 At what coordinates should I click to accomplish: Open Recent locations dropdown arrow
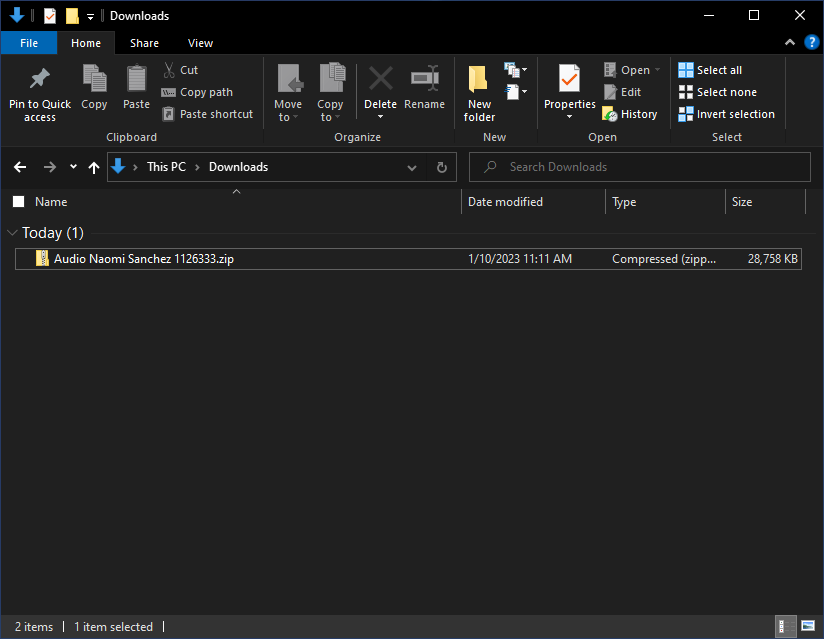click(x=73, y=167)
